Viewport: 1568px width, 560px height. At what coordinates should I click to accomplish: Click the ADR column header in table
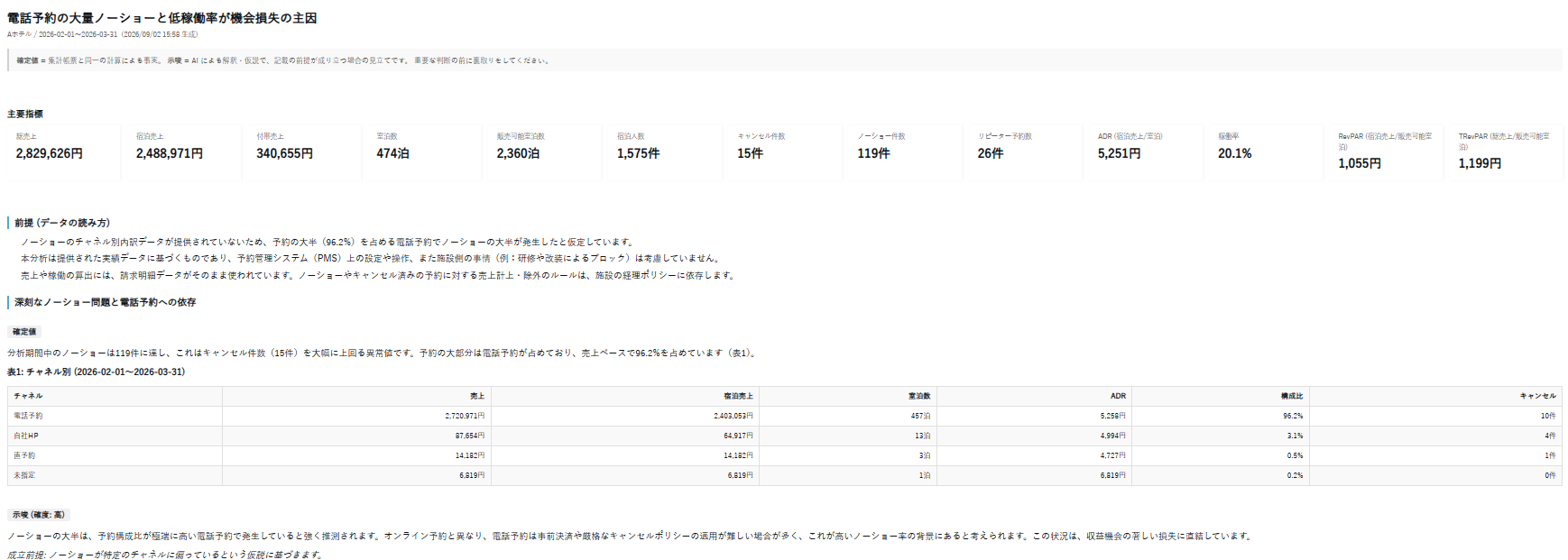click(x=1034, y=396)
